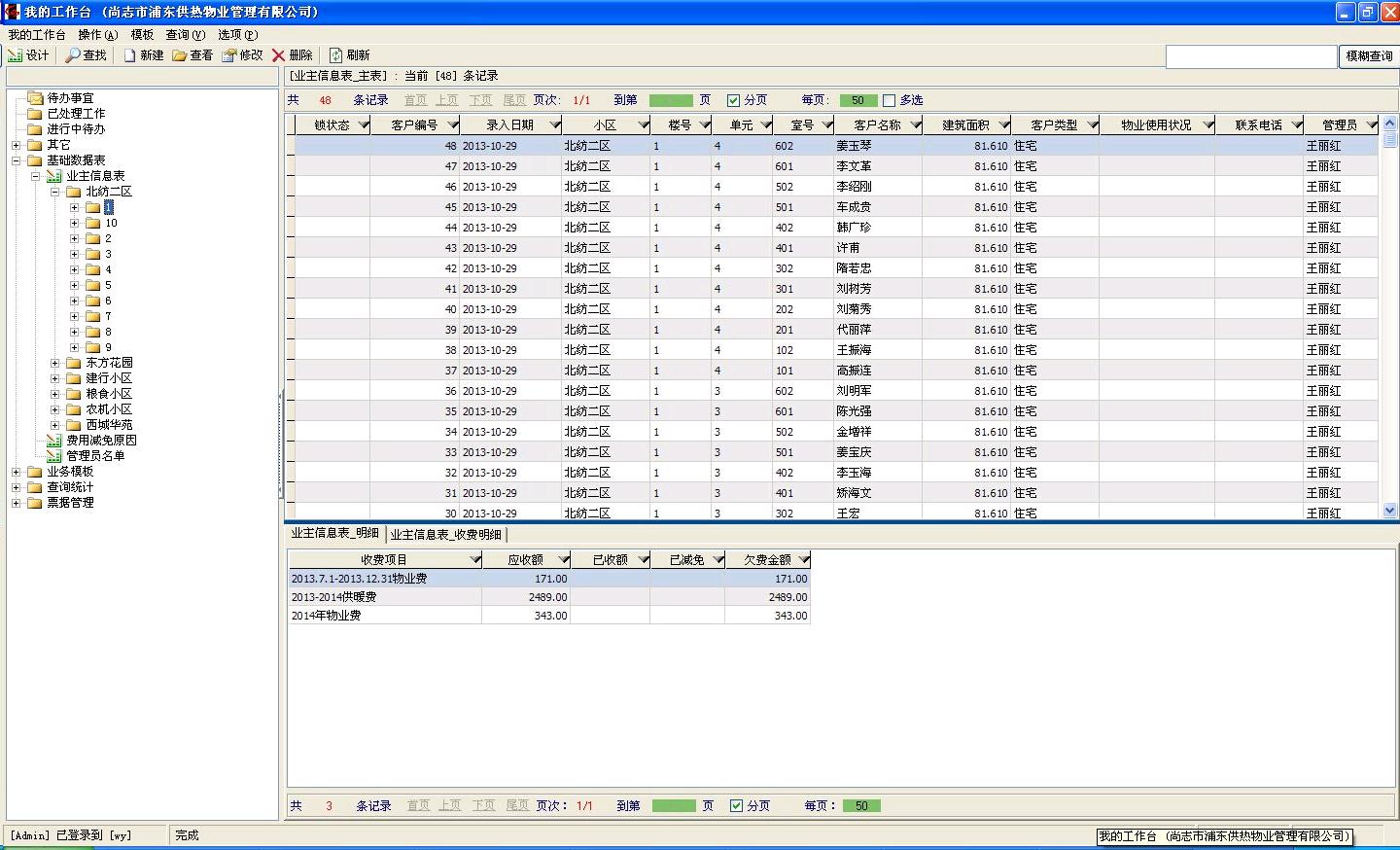1400x850 pixels.
Task: Click the 查看 (View) folder icon
Action: (180, 55)
